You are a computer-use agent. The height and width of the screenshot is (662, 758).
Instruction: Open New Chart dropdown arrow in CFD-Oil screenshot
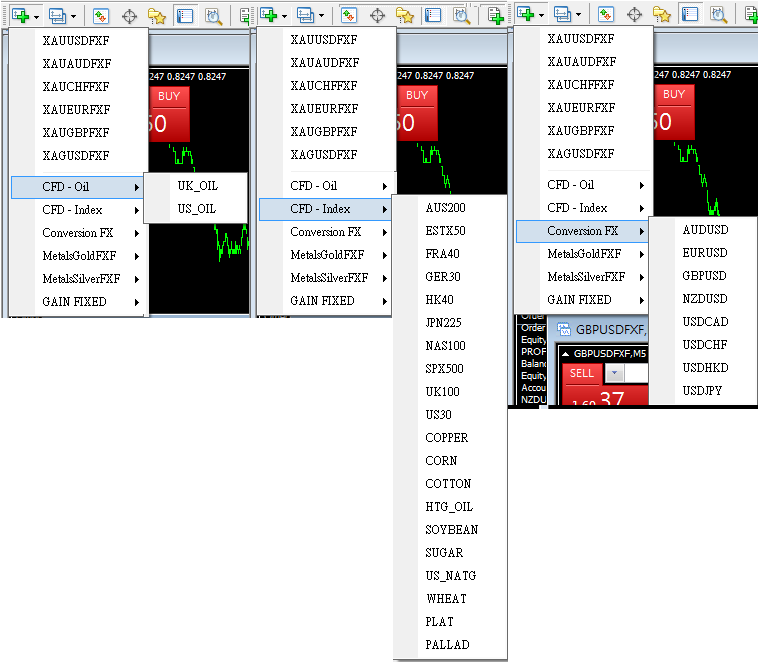click(36, 17)
